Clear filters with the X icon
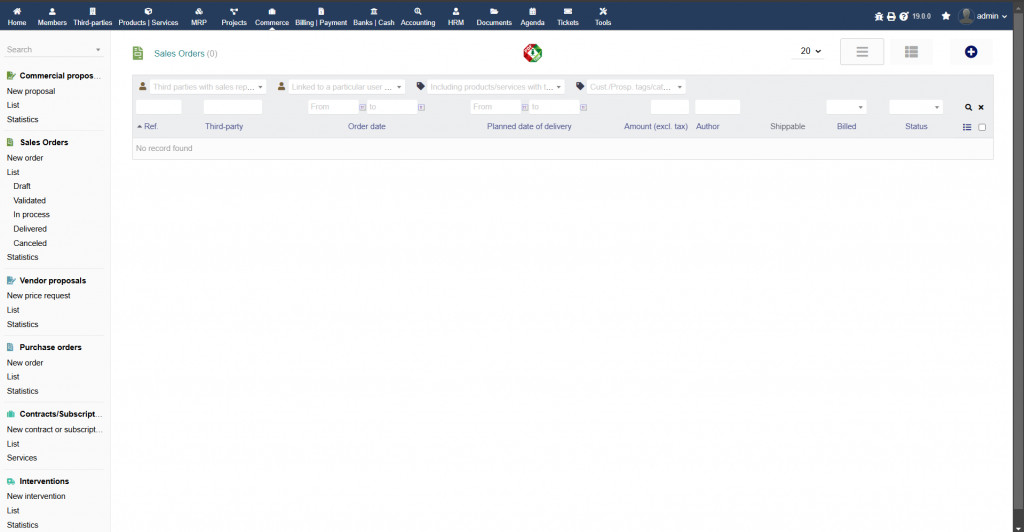 981,107
